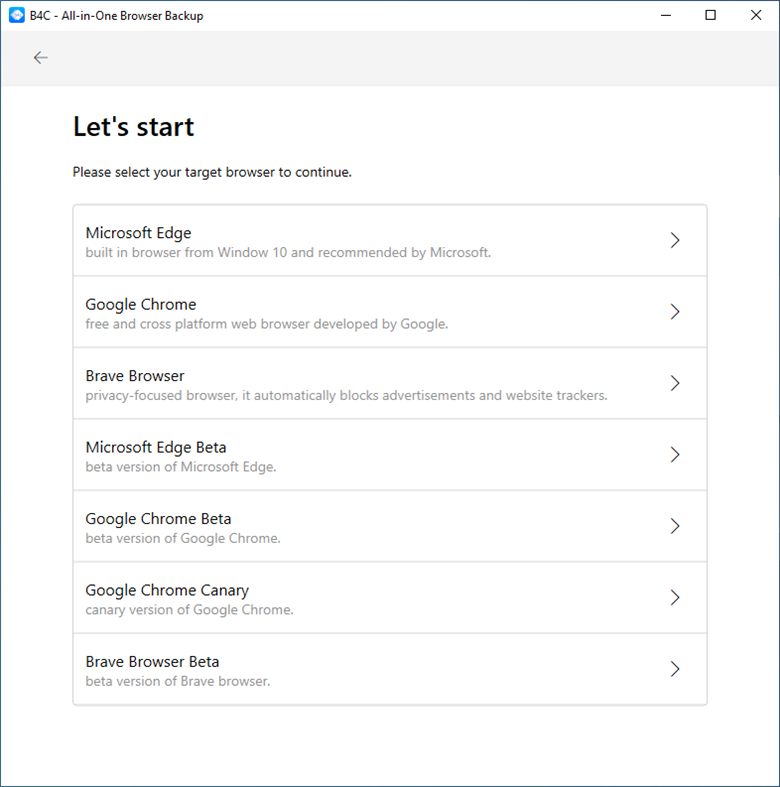This screenshot has width=780, height=787.
Task: Select the Brave Browser Beta entry
Action: pos(390,669)
